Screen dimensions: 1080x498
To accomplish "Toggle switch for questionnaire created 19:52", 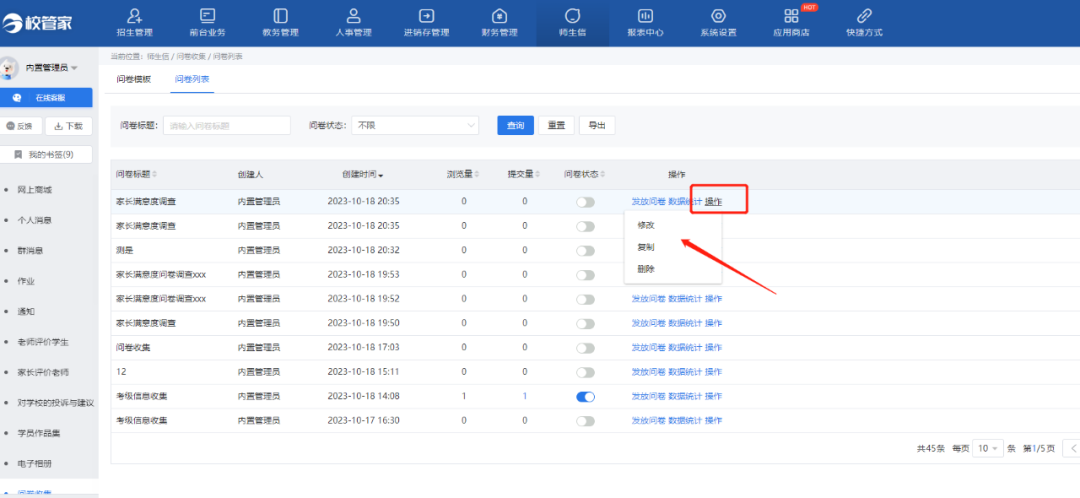I will [x=585, y=299].
